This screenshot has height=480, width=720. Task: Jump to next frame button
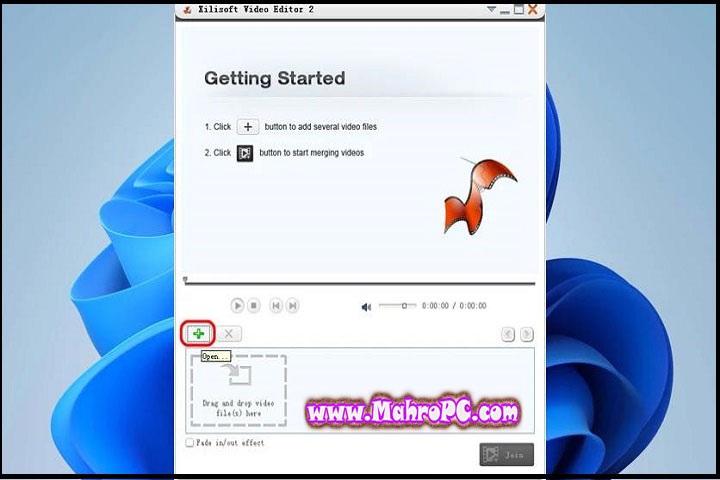(x=292, y=305)
